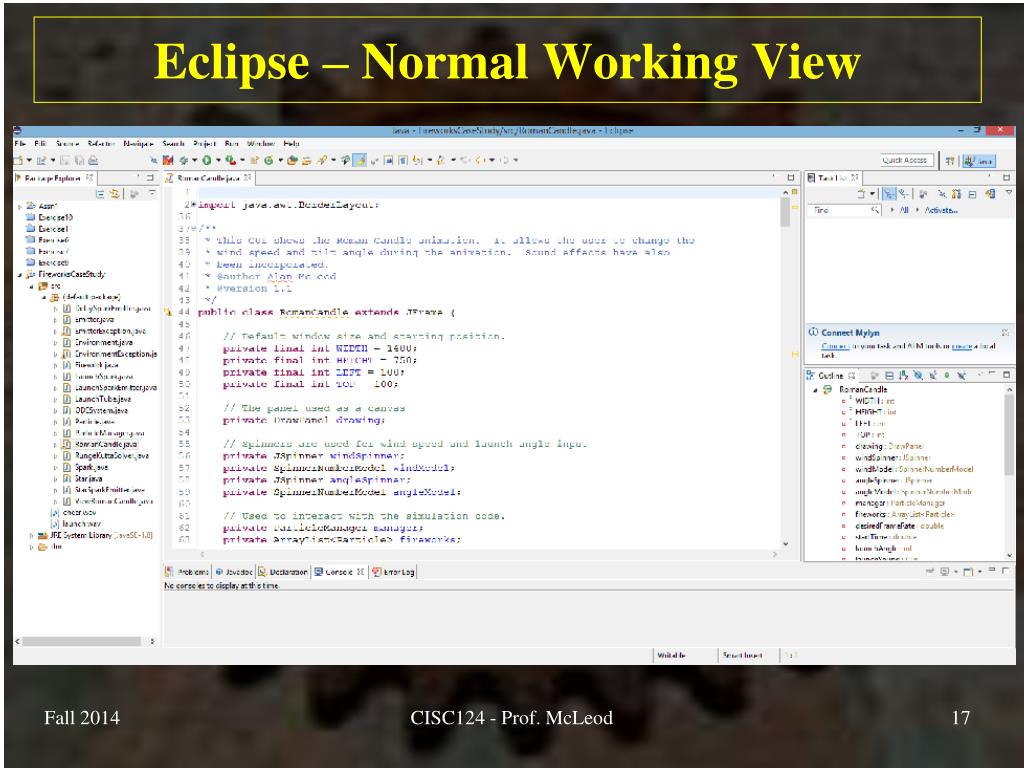The image size is (1024, 768).
Task: Click the Open Type package icon
Action: (293, 160)
